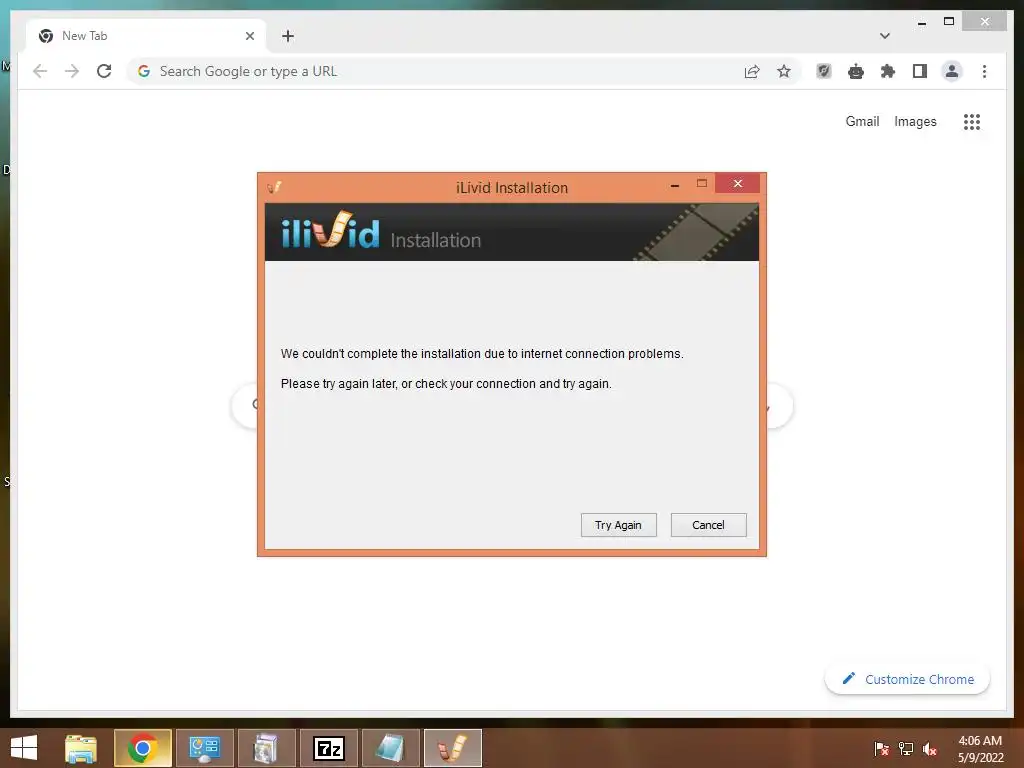The height and width of the screenshot is (768, 1024).
Task: Open the installer package taskbar icon
Action: click(x=266, y=748)
